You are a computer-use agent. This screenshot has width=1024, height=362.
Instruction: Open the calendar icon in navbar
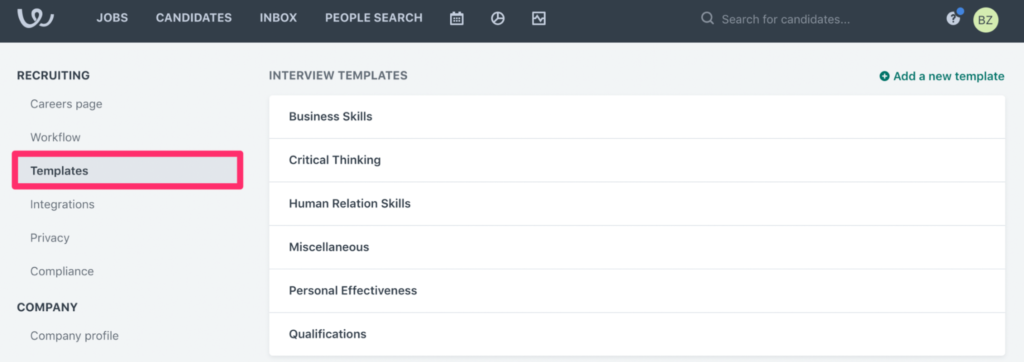456,19
